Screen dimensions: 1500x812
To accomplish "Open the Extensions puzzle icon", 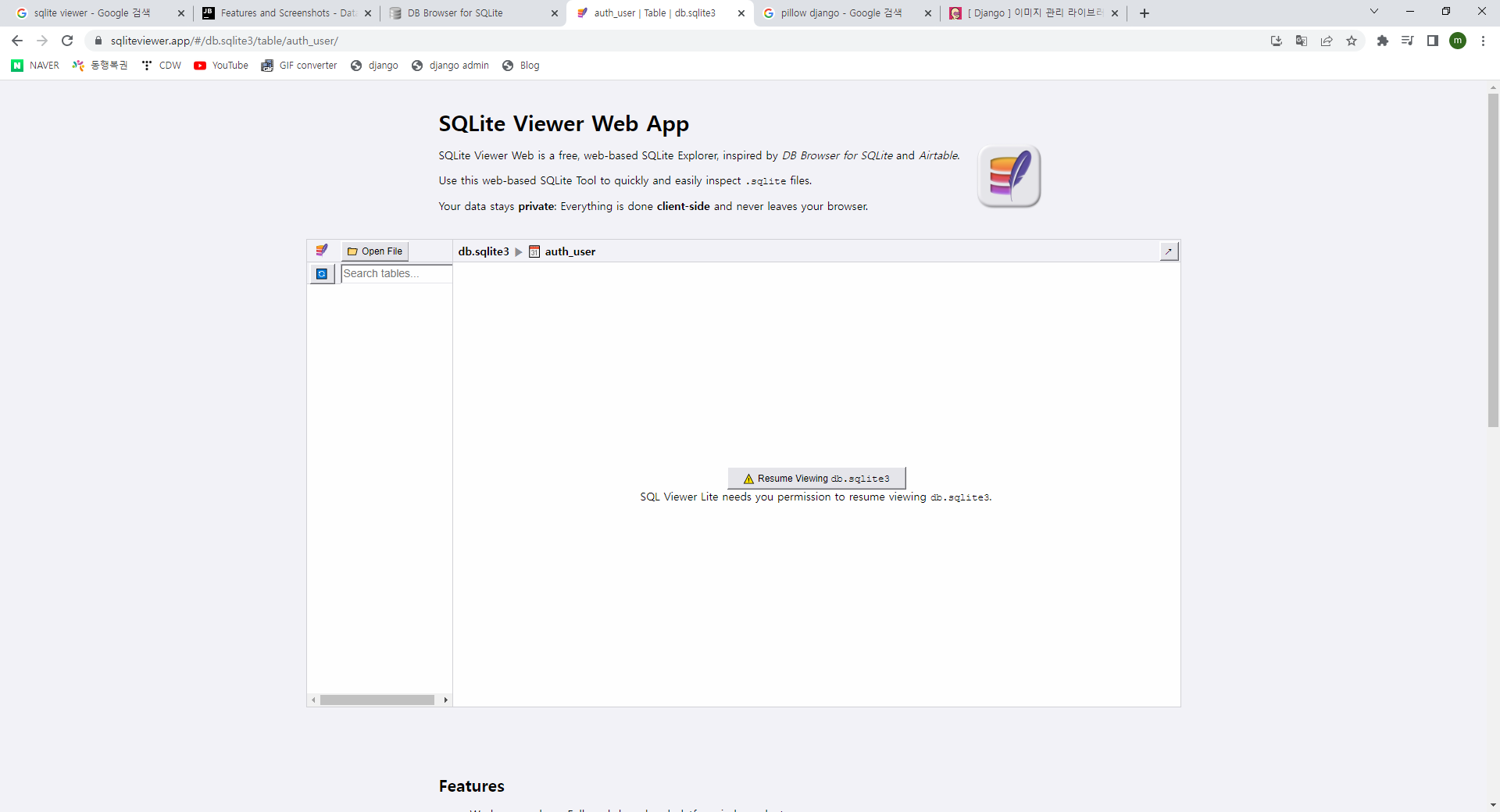I will pyautogui.click(x=1383, y=41).
